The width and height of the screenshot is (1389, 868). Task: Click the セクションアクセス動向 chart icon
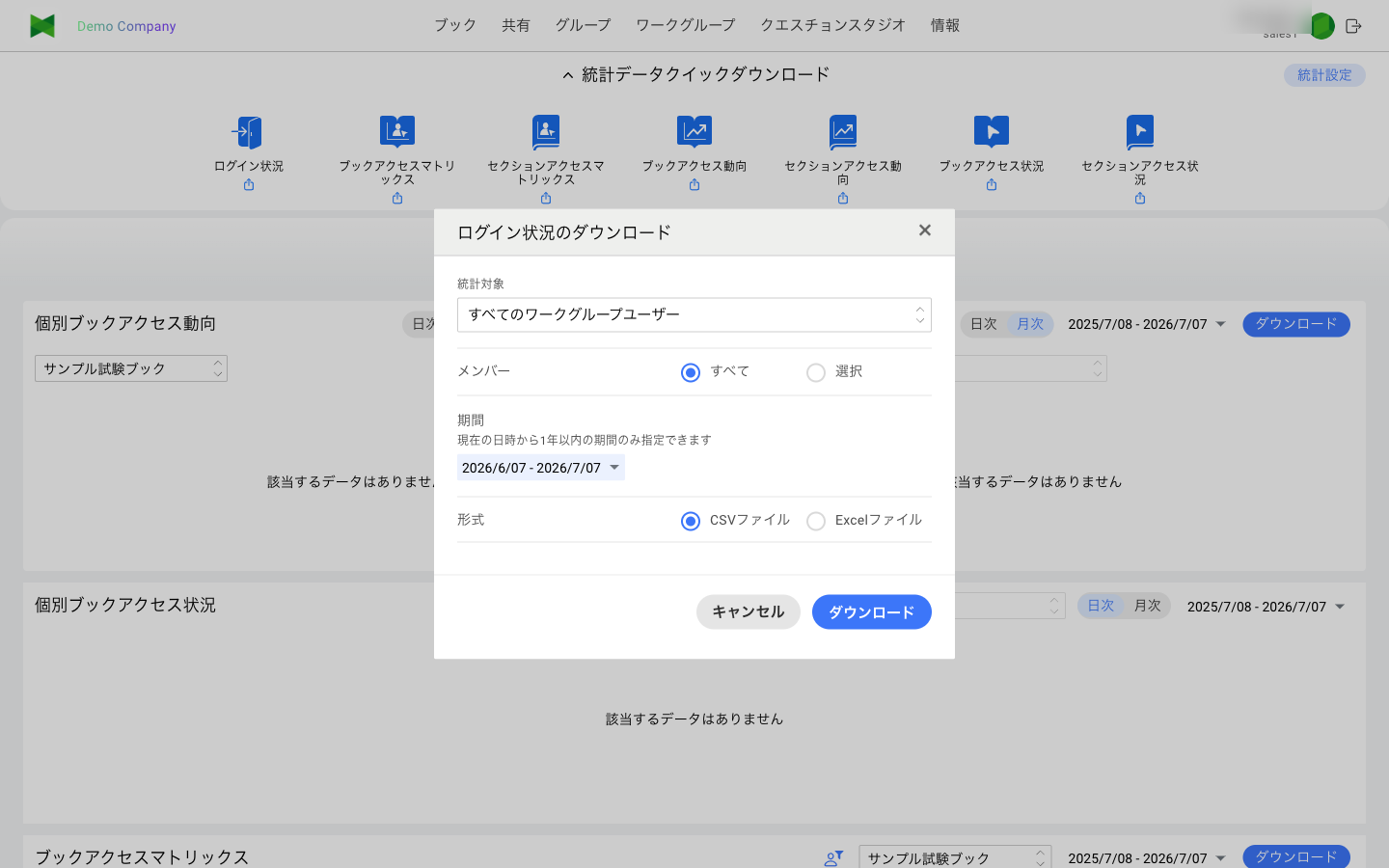pos(843,132)
